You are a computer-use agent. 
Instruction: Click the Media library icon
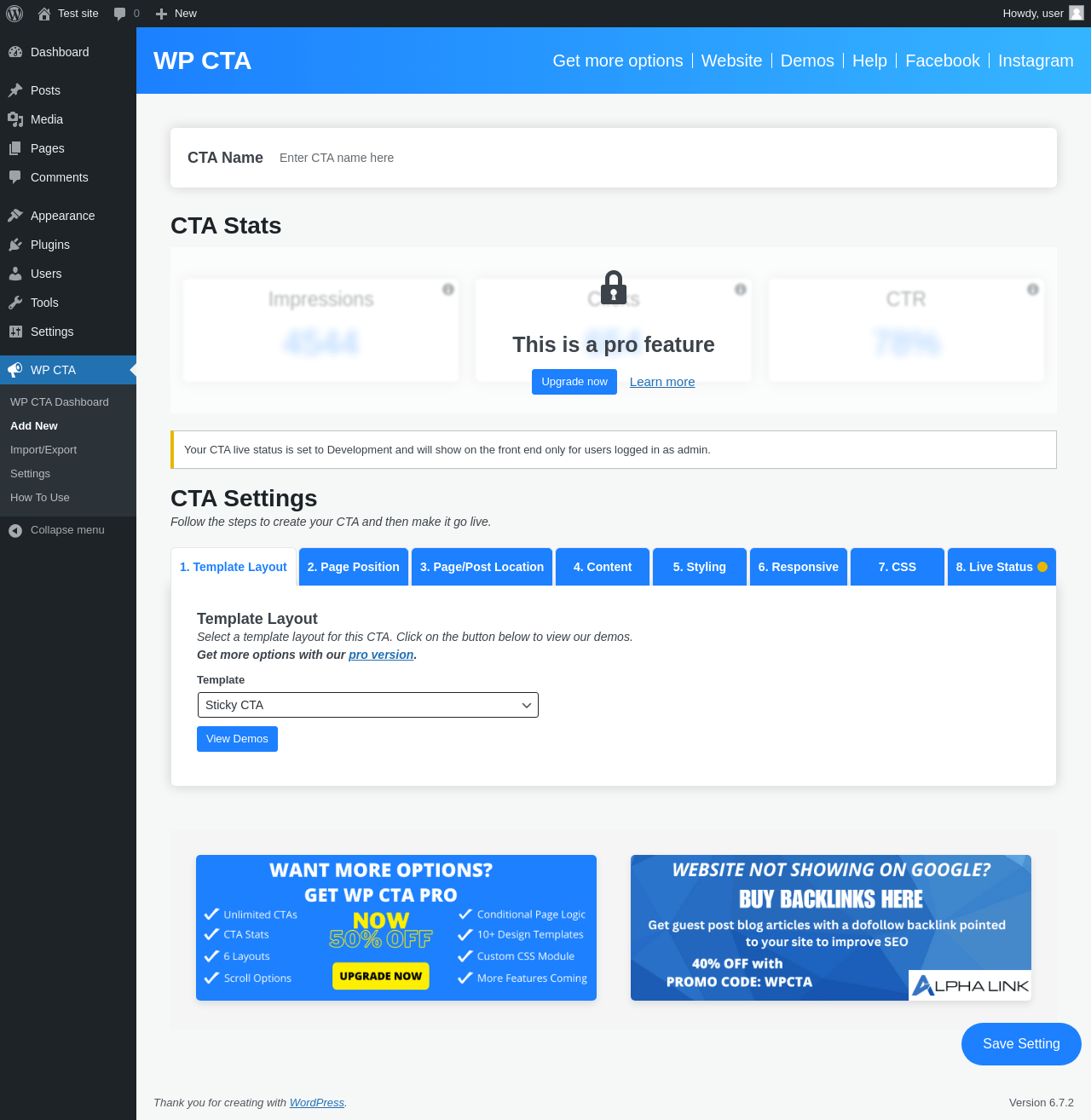click(x=15, y=119)
